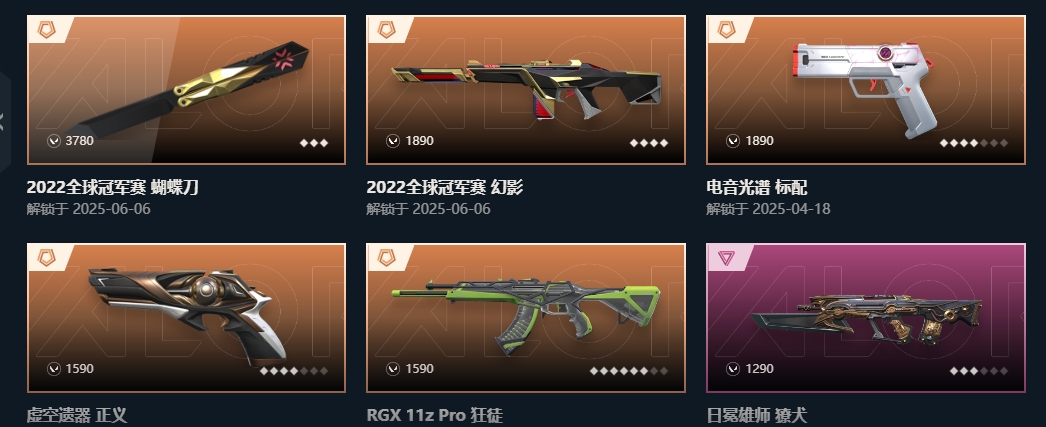
Task: Expand the collapsed side panel handle
Action: coord(4,121)
